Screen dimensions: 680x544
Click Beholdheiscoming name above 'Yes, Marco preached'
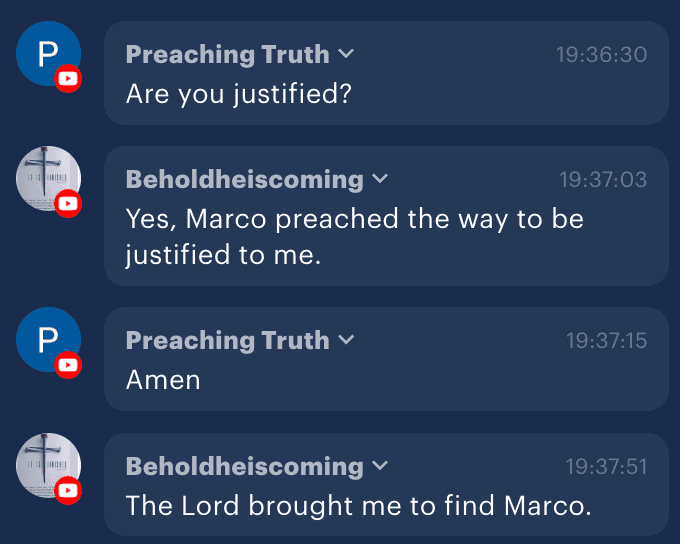click(x=245, y=180)
